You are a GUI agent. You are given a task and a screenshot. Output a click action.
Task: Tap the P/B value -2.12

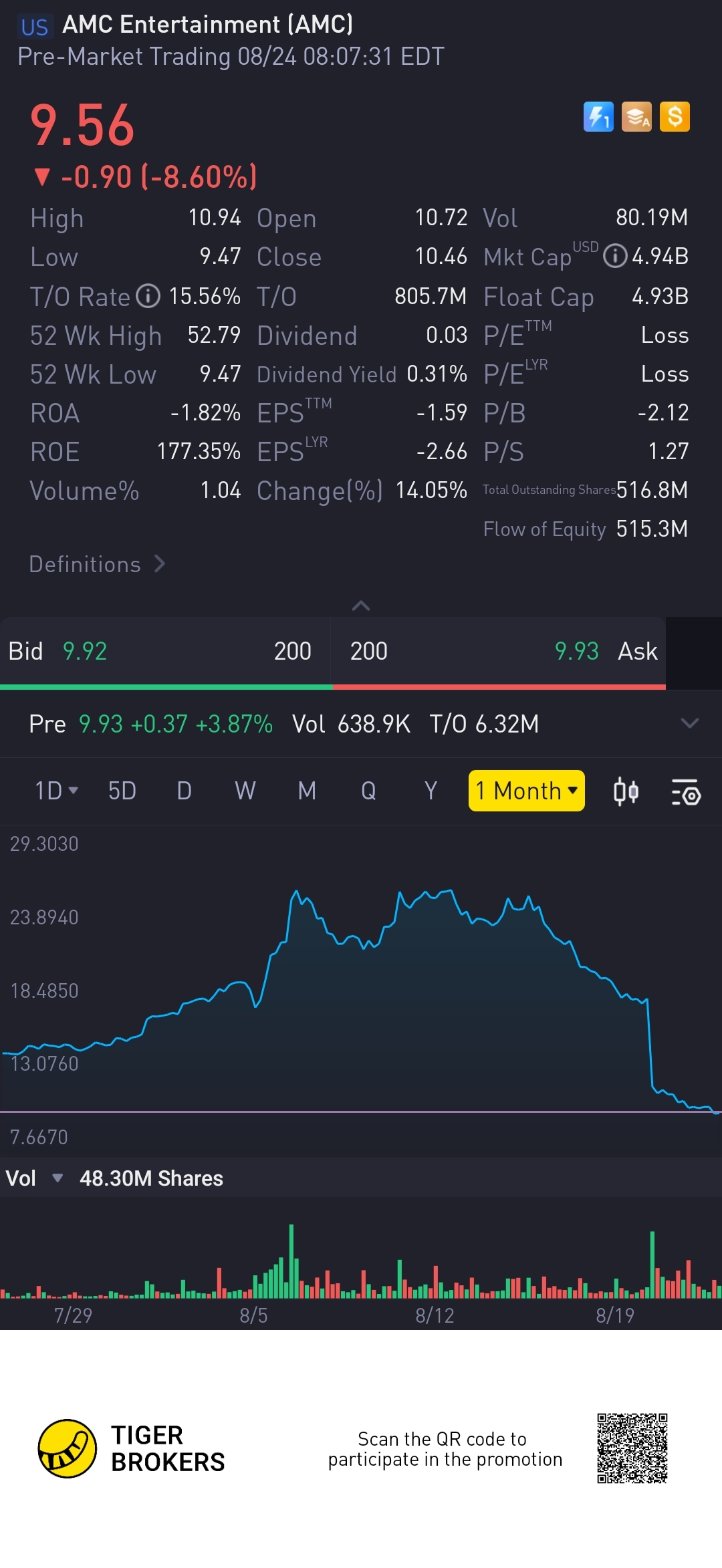[x=663, y=412]
